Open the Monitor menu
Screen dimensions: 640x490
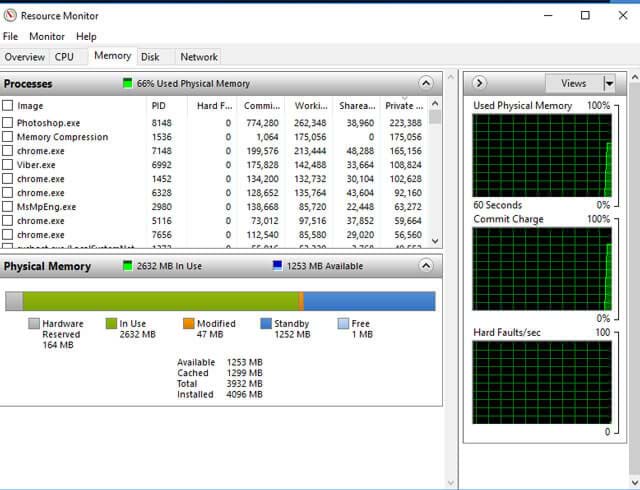coord(47,37)
